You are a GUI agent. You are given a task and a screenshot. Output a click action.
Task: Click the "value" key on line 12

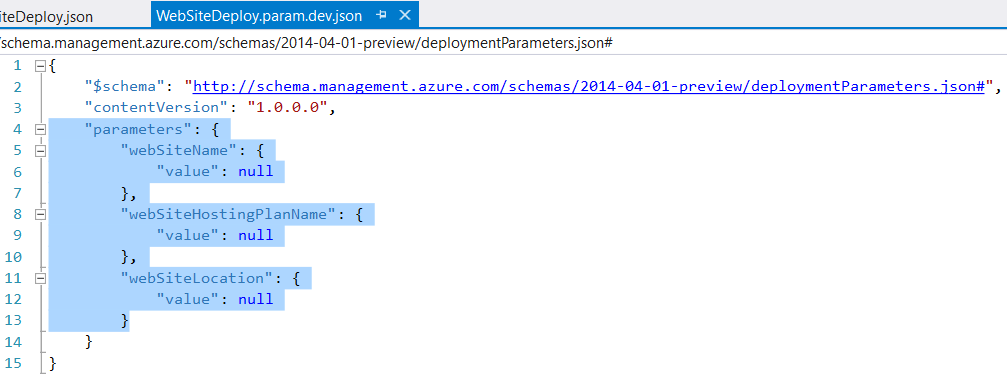point(188,299)
